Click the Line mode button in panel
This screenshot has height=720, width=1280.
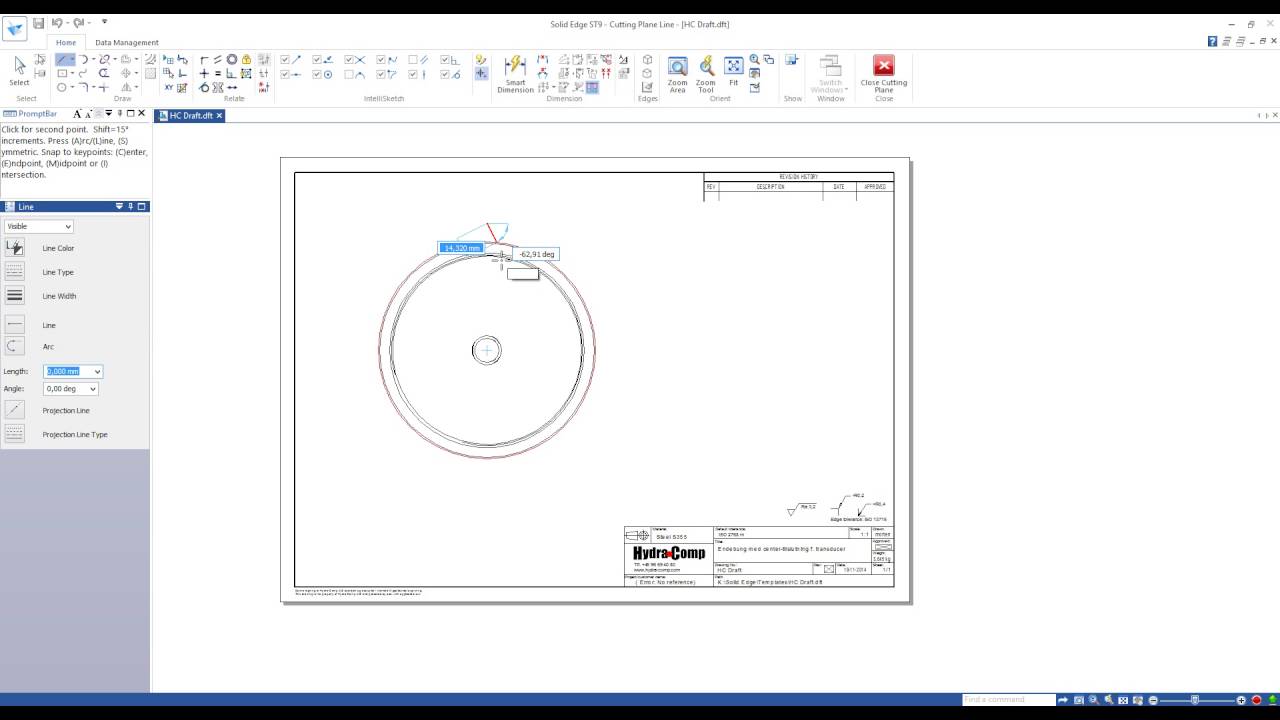click(14, 324)
